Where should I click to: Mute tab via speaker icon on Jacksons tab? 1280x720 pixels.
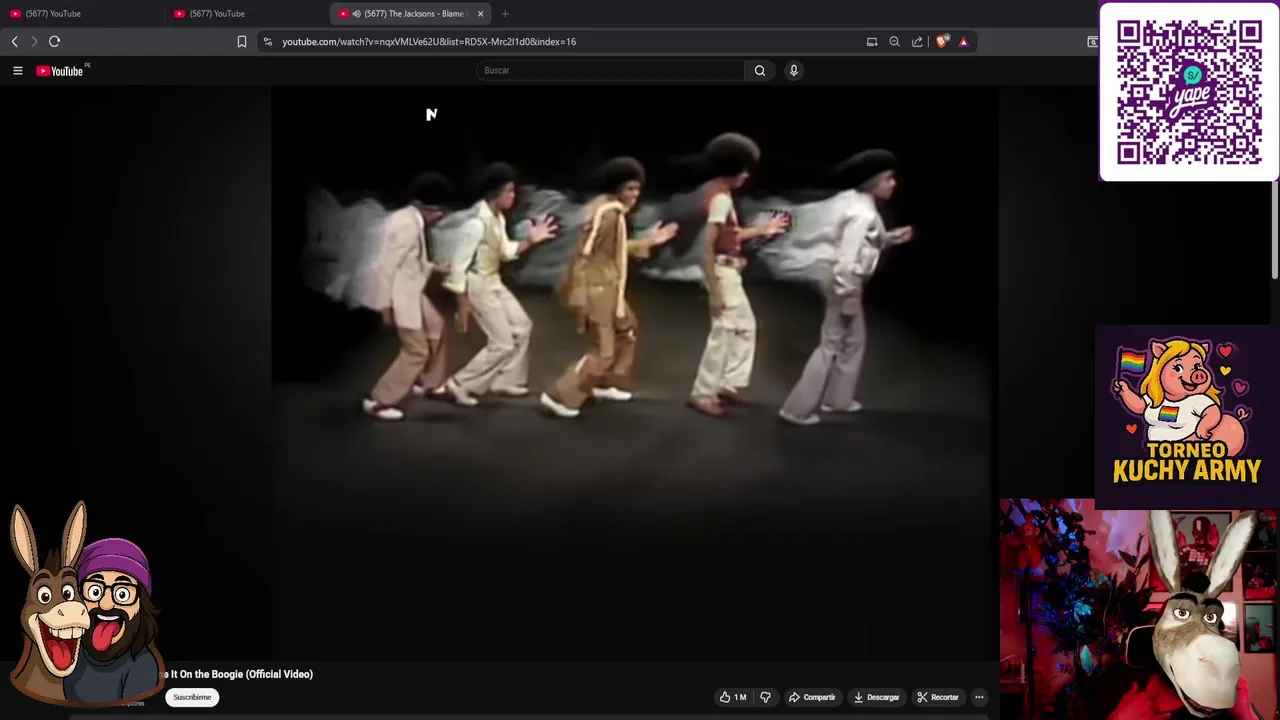point(357,13)
